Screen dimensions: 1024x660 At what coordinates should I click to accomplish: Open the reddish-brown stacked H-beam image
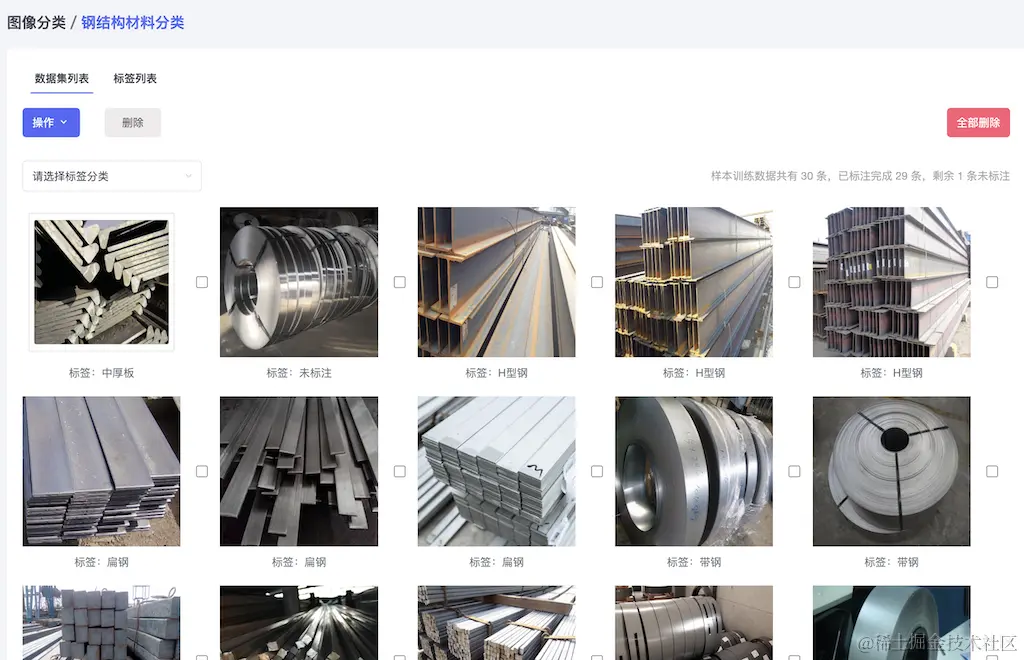point(891,282)
